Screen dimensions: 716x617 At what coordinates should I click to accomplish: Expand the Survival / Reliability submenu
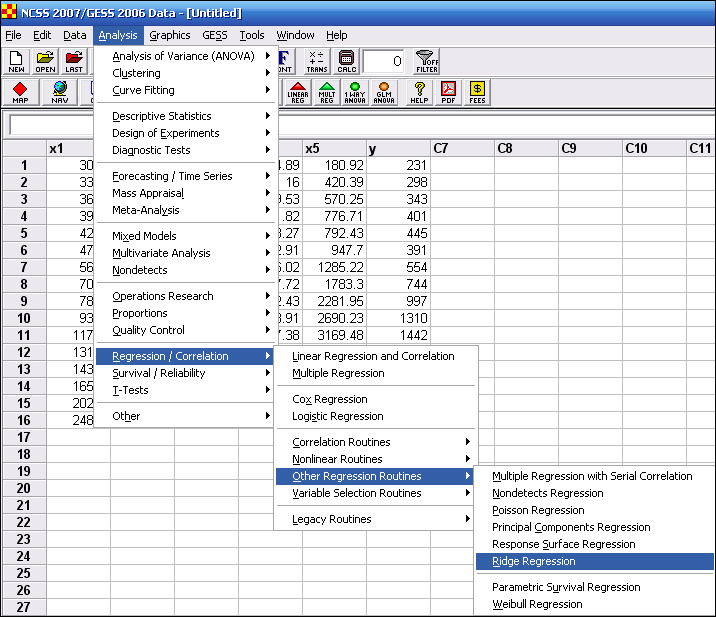pyautogui.click(x=159, y=374)
